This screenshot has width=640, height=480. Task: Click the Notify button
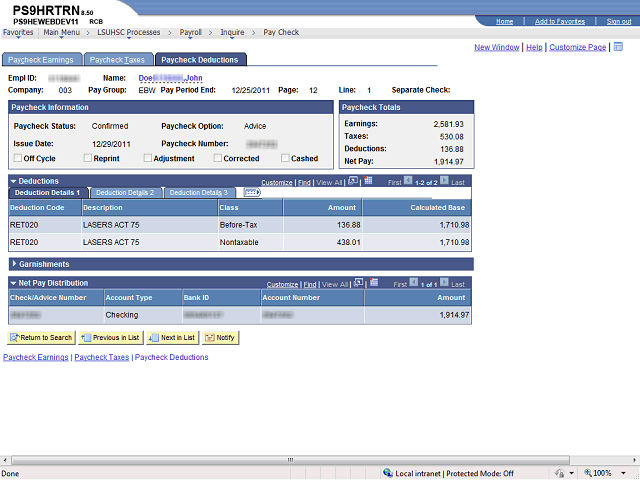[220, 338]
